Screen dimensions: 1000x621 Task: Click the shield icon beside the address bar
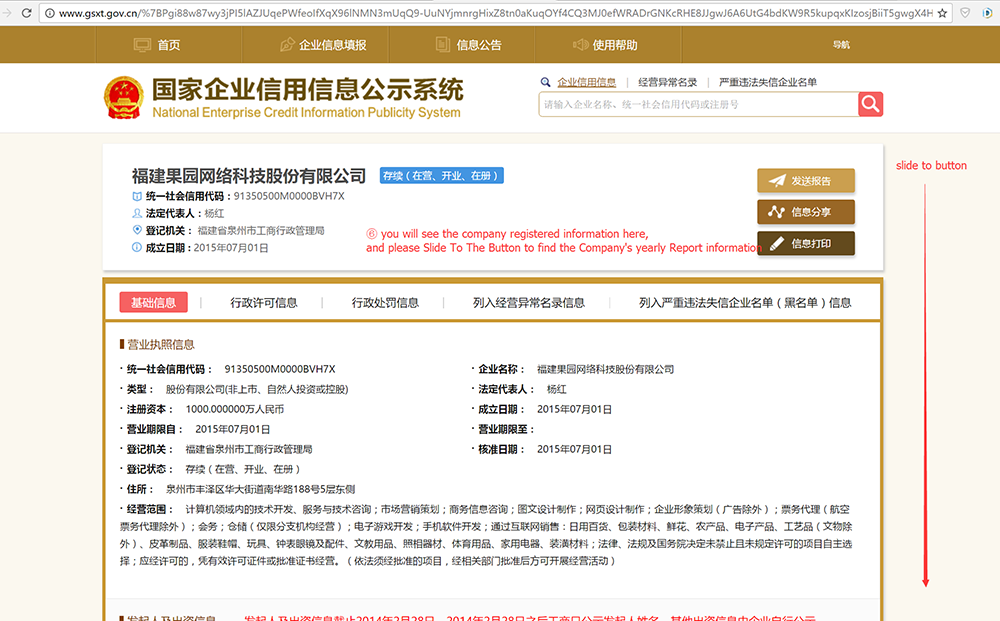pos(966,13)
